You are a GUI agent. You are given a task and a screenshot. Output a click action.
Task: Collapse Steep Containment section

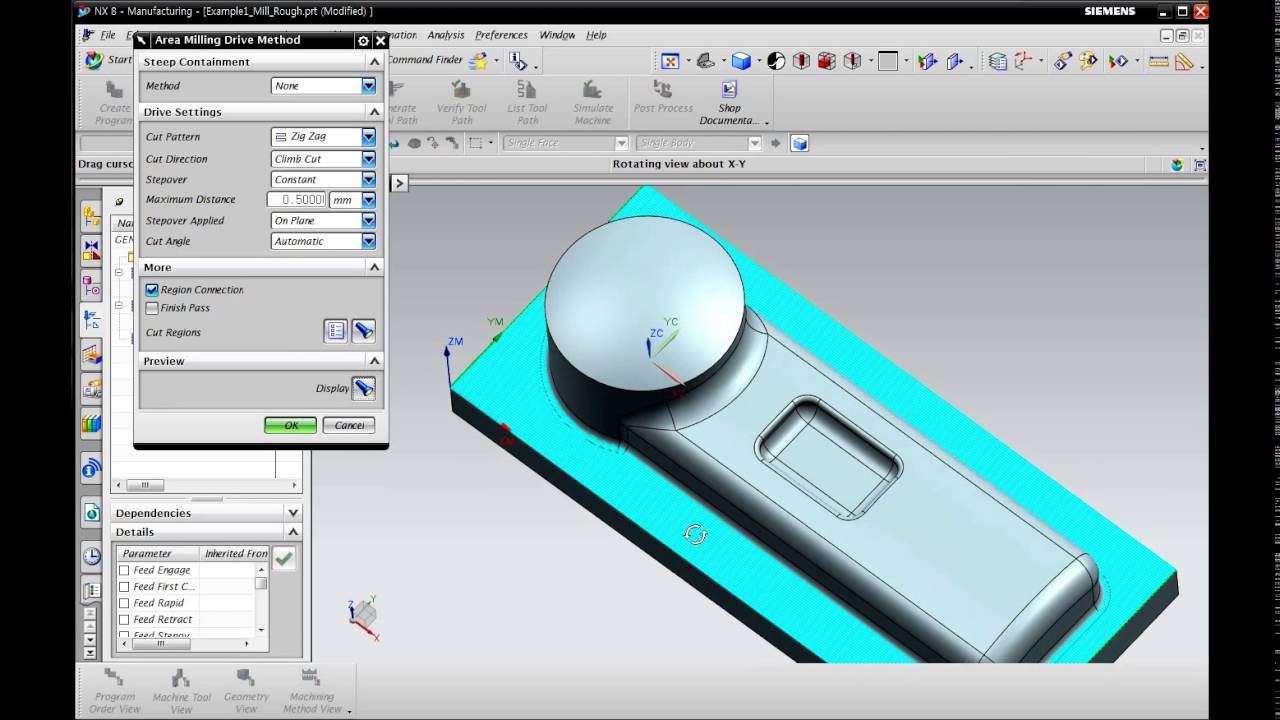(374, 62)
